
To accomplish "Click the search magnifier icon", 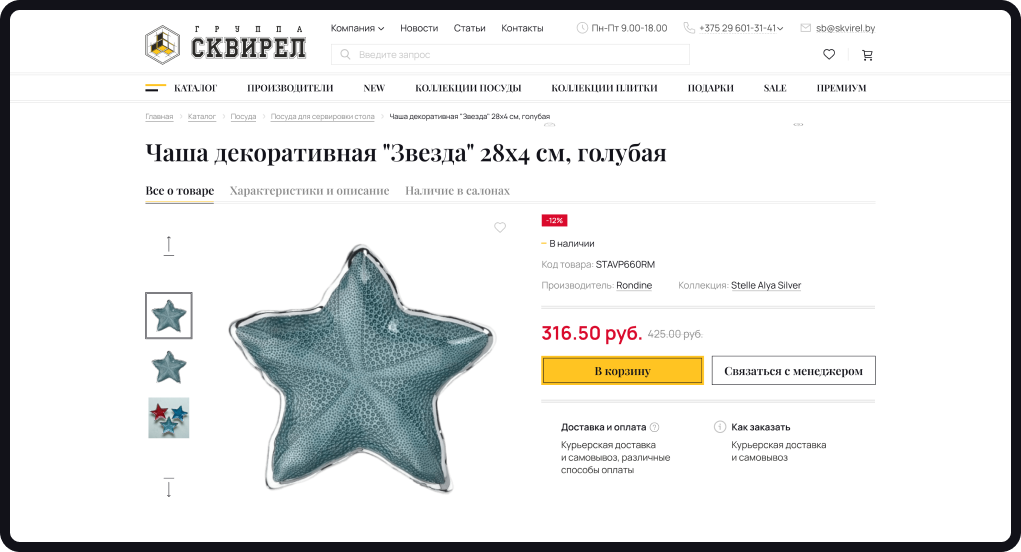I will (346, 55).
